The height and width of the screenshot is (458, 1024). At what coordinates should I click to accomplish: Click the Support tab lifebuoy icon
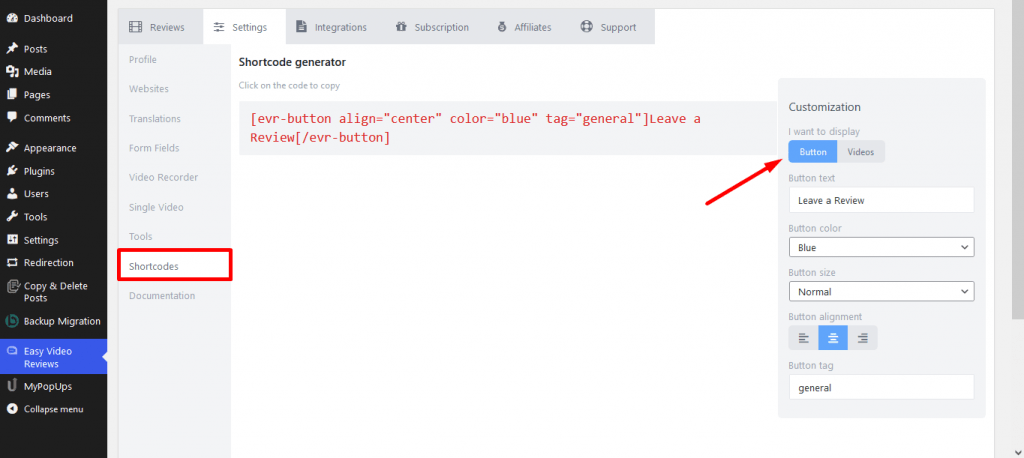click(586, 27)
